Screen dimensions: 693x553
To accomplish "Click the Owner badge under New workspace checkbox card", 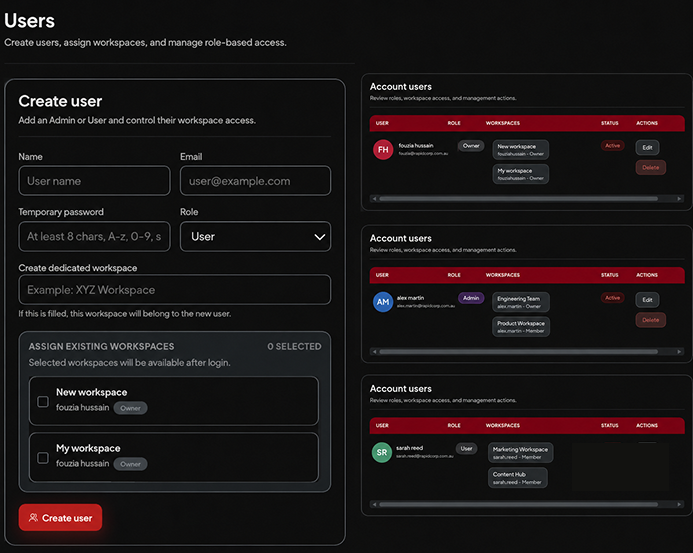I will coord(130,408).
